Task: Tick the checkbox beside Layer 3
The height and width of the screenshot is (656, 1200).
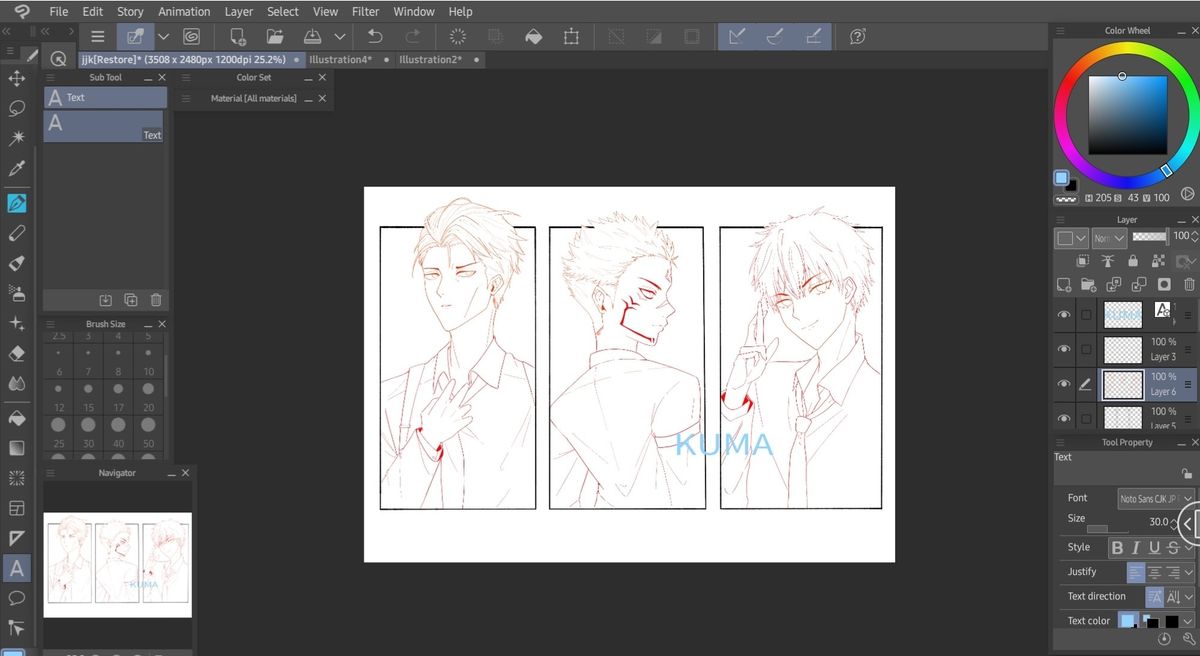Action: (1086, 349)
